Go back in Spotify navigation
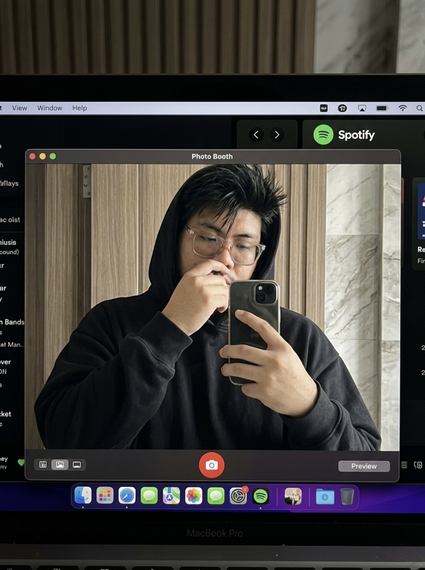The image size is (425, 570). point(256,135)
